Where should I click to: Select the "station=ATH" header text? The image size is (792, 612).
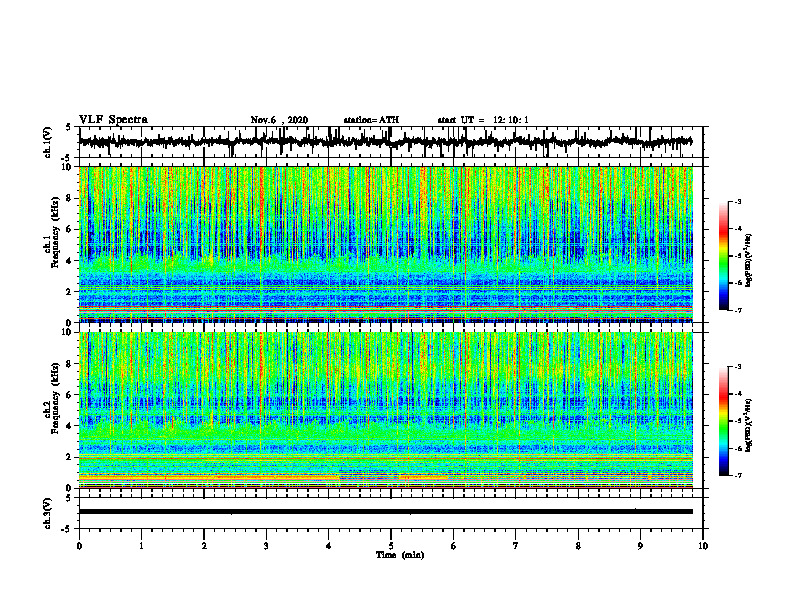tap(371, 120)
